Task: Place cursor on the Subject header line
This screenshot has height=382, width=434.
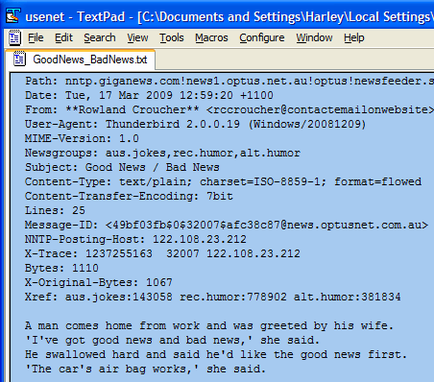Action: 122,167
